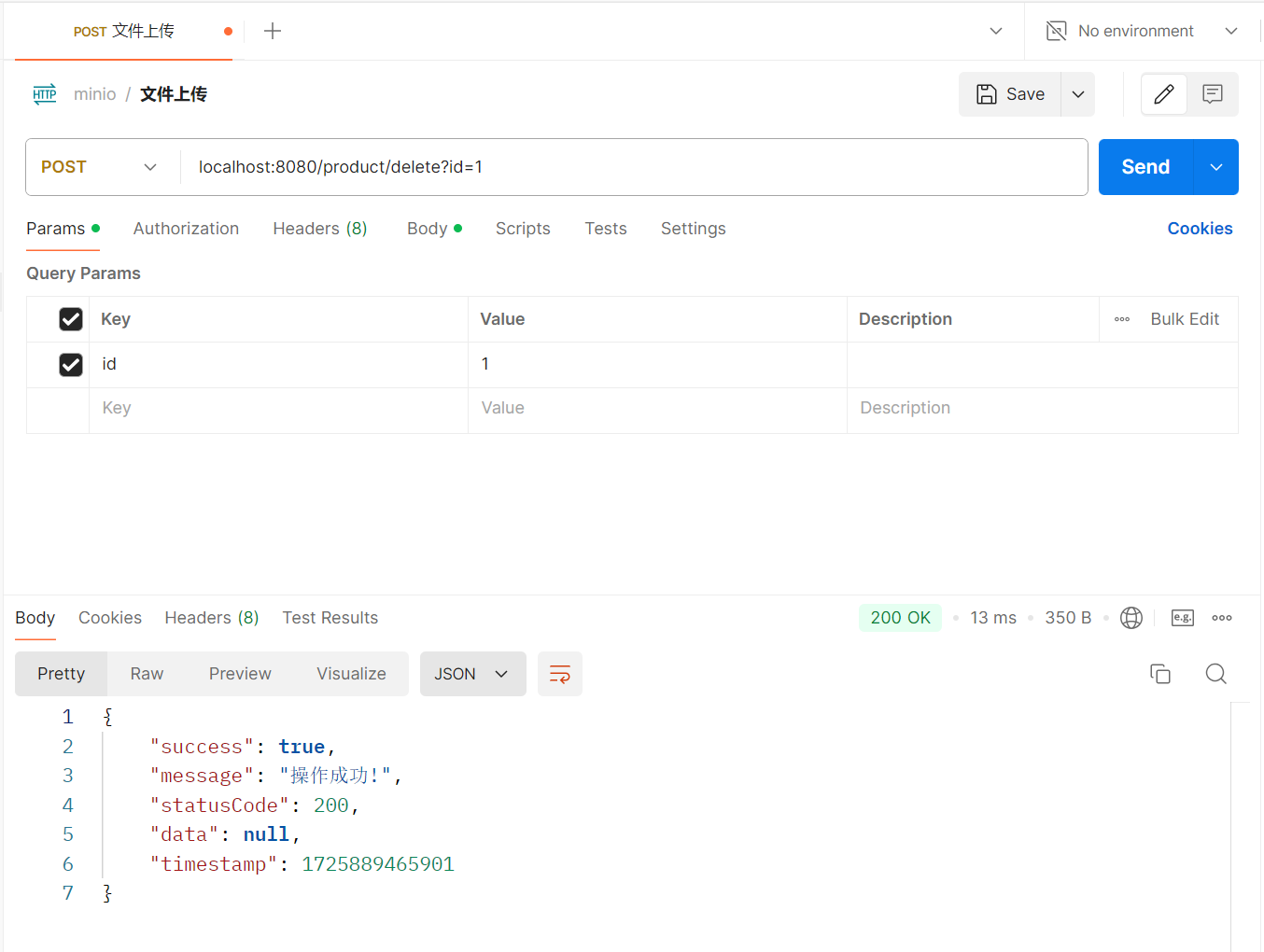Click the empty Description placeholder field

tap(1042, 409)
